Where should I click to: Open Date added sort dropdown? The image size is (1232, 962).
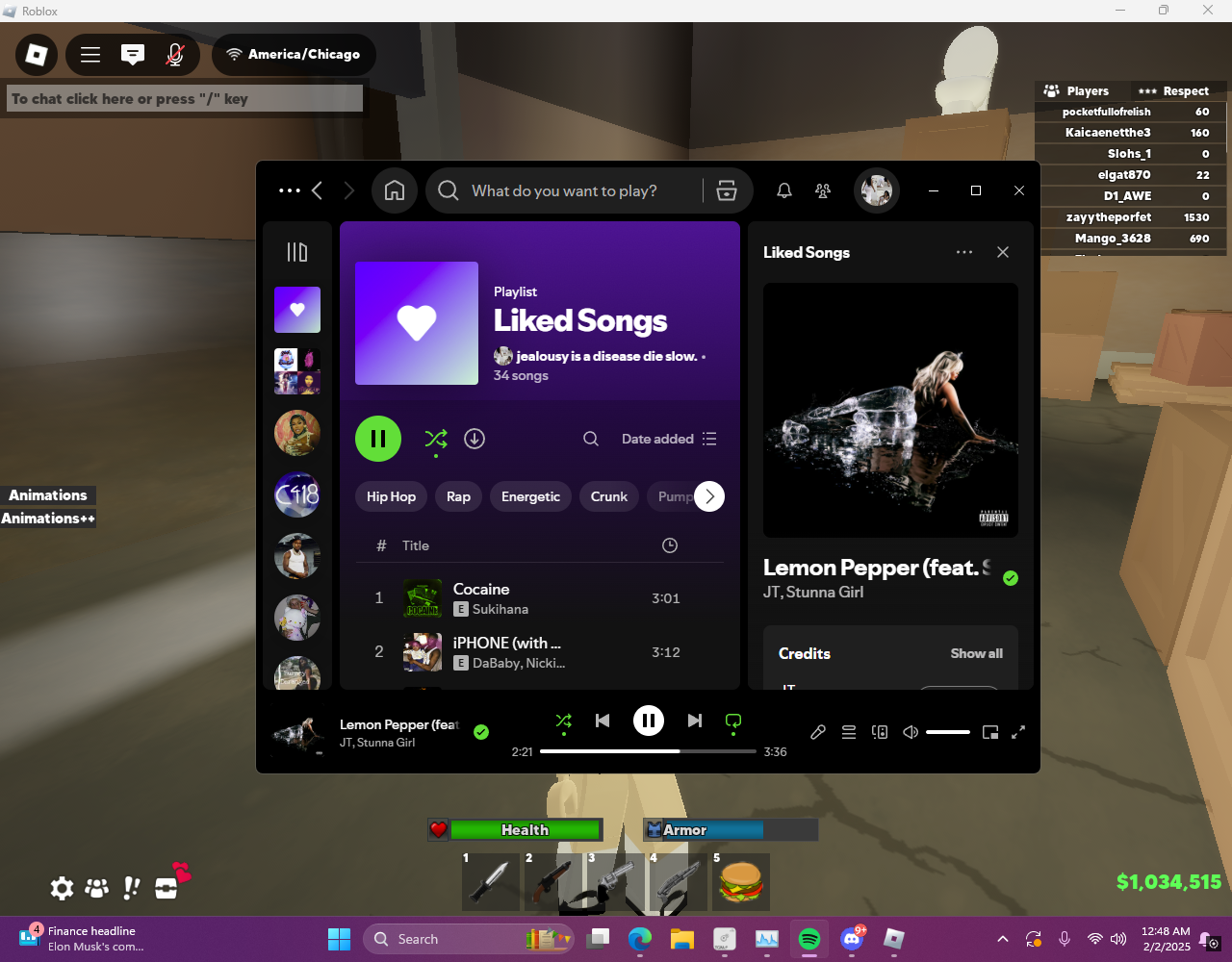tap(669, 439)
